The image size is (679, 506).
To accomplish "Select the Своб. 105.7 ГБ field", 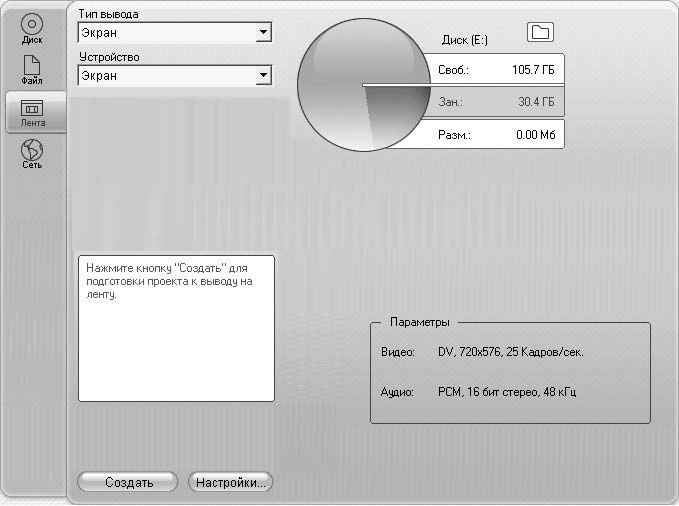I will (x=497, y=70).
